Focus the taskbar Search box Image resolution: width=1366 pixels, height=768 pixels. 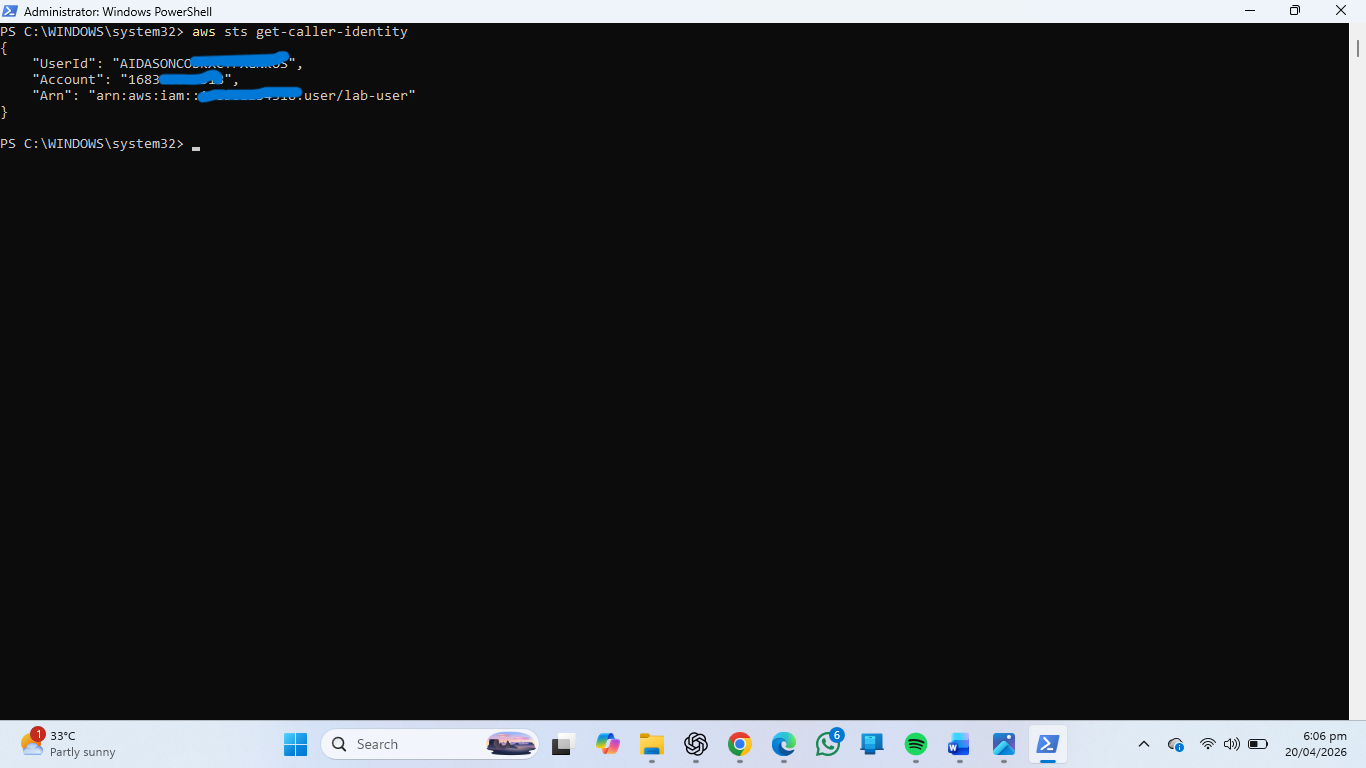click(430, 744)
